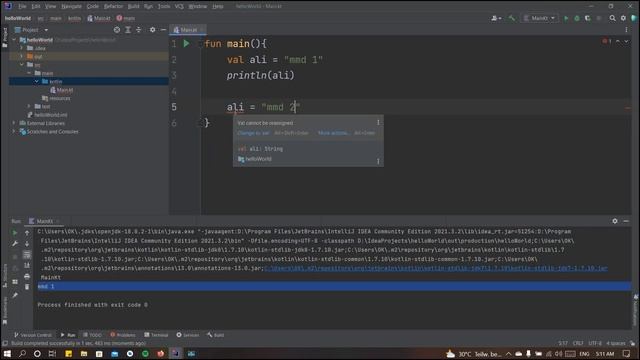The height and width of the screenshot is (360, 640).
Task: Collapse all nodes in Project panel toolbar
Action: (x=138, y=30)
